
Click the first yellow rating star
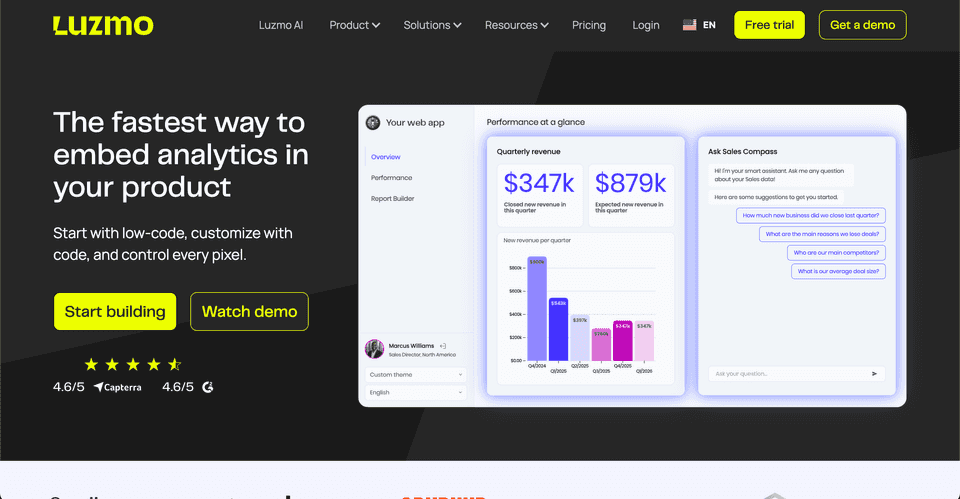point(91,365)
